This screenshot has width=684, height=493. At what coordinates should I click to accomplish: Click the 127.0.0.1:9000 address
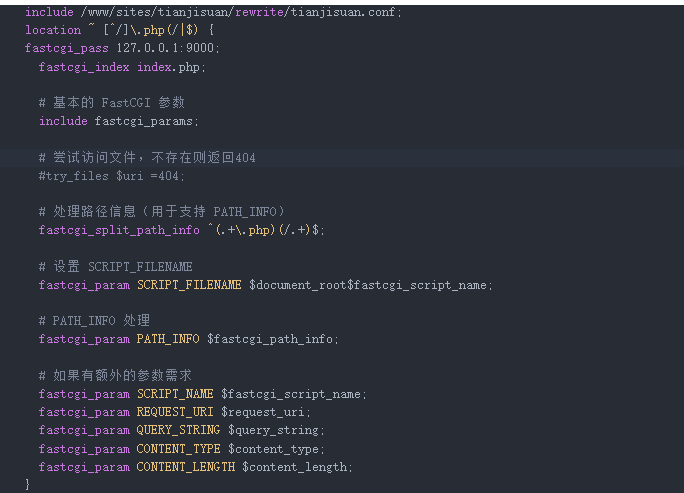click(168, 48)
